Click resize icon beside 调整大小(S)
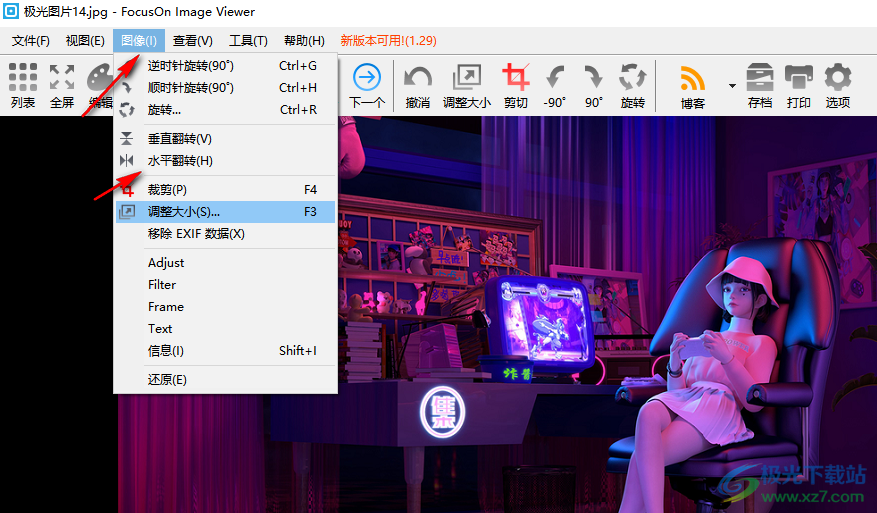Screen dimensions: 877x513 127,212
